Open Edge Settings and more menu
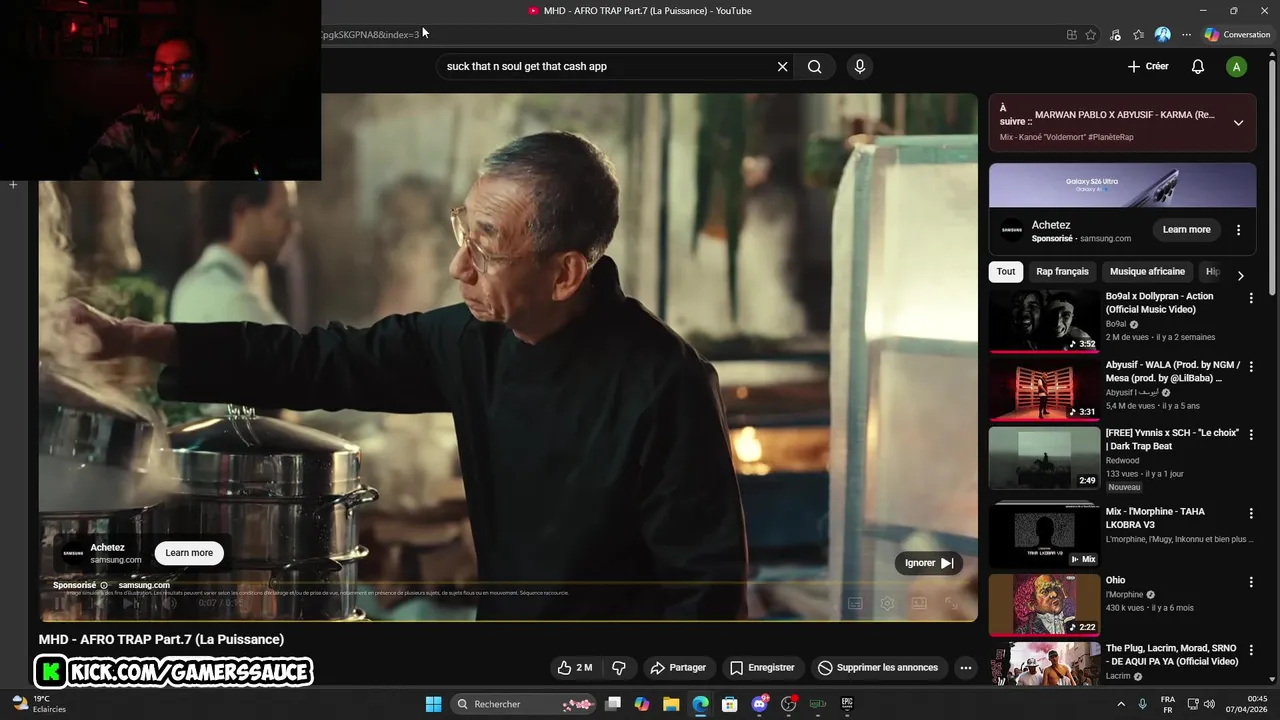This screenshot has height=720, width=1280. pyautogui.click(x=1187, y=35)
